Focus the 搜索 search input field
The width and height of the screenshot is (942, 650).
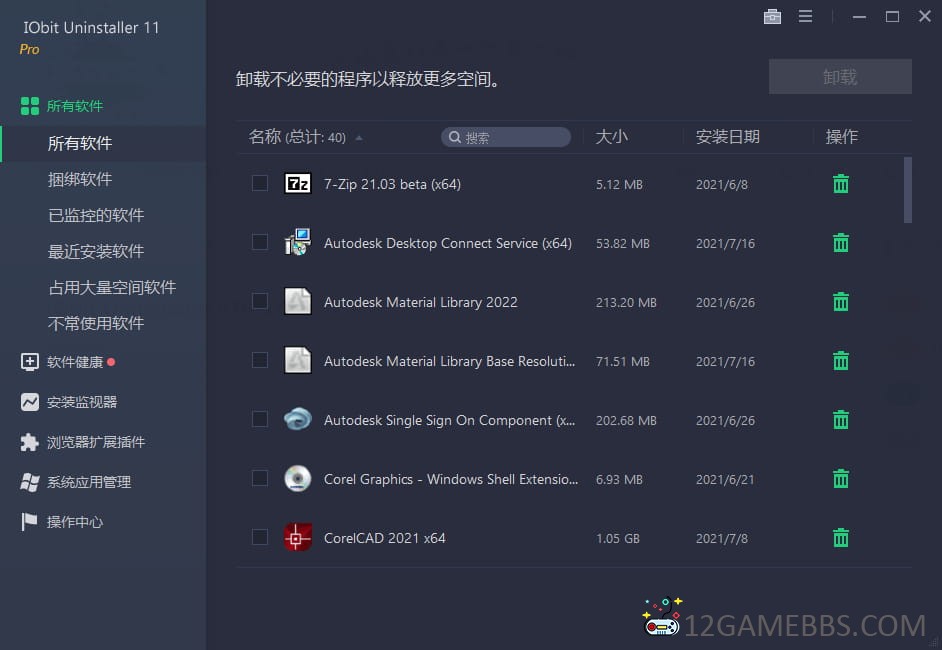[506, 138]
